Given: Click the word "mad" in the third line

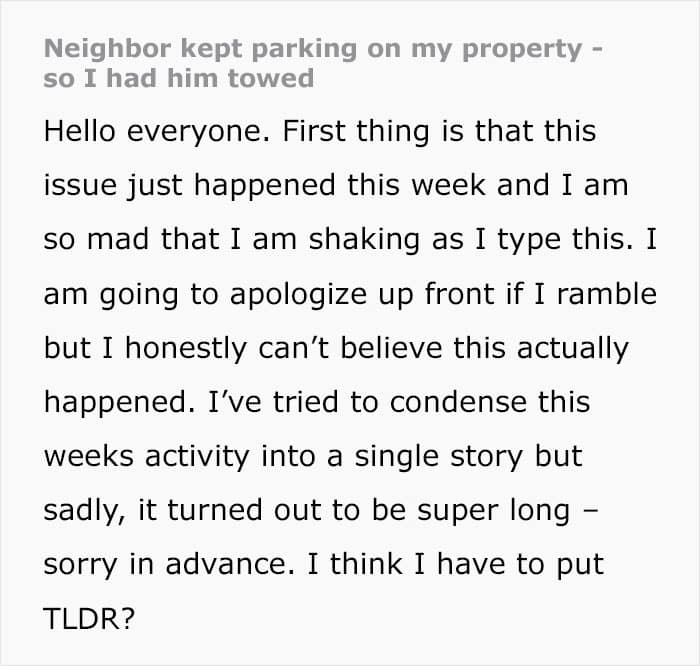Looking at the screenshot, I should pyautogui.click(x=118, y=239).
